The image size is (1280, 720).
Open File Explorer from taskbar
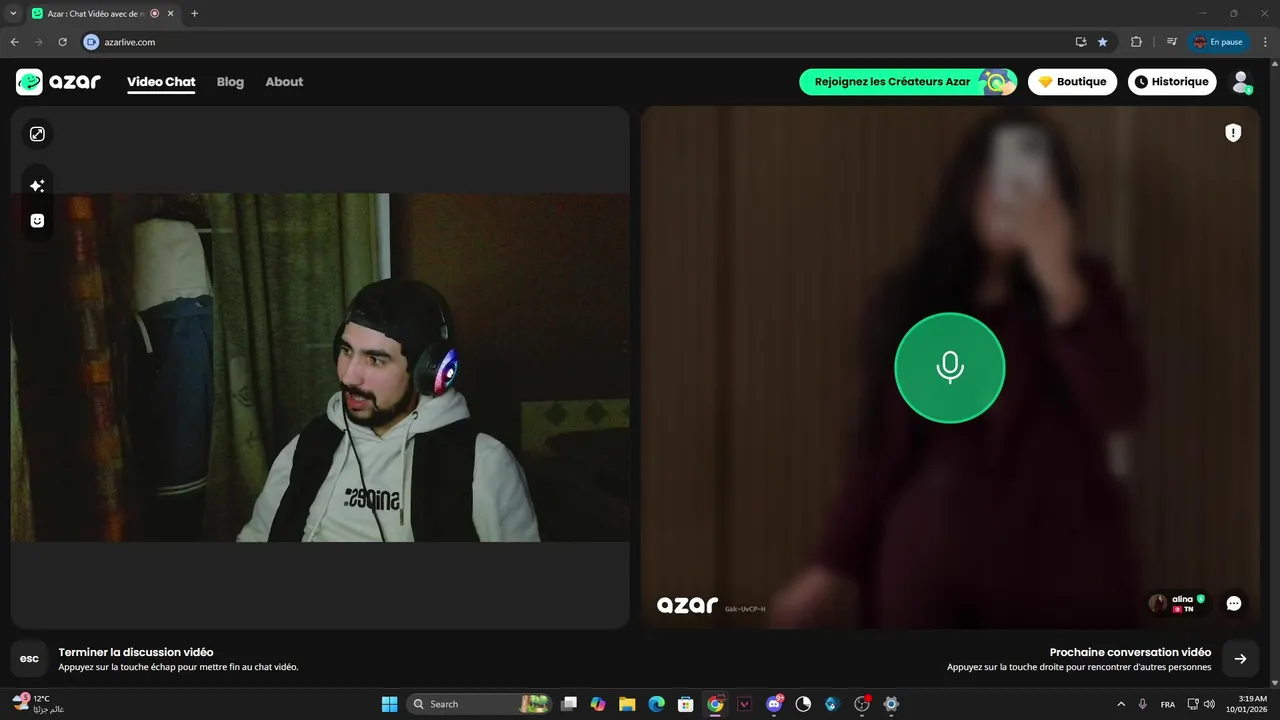[627, 704]
